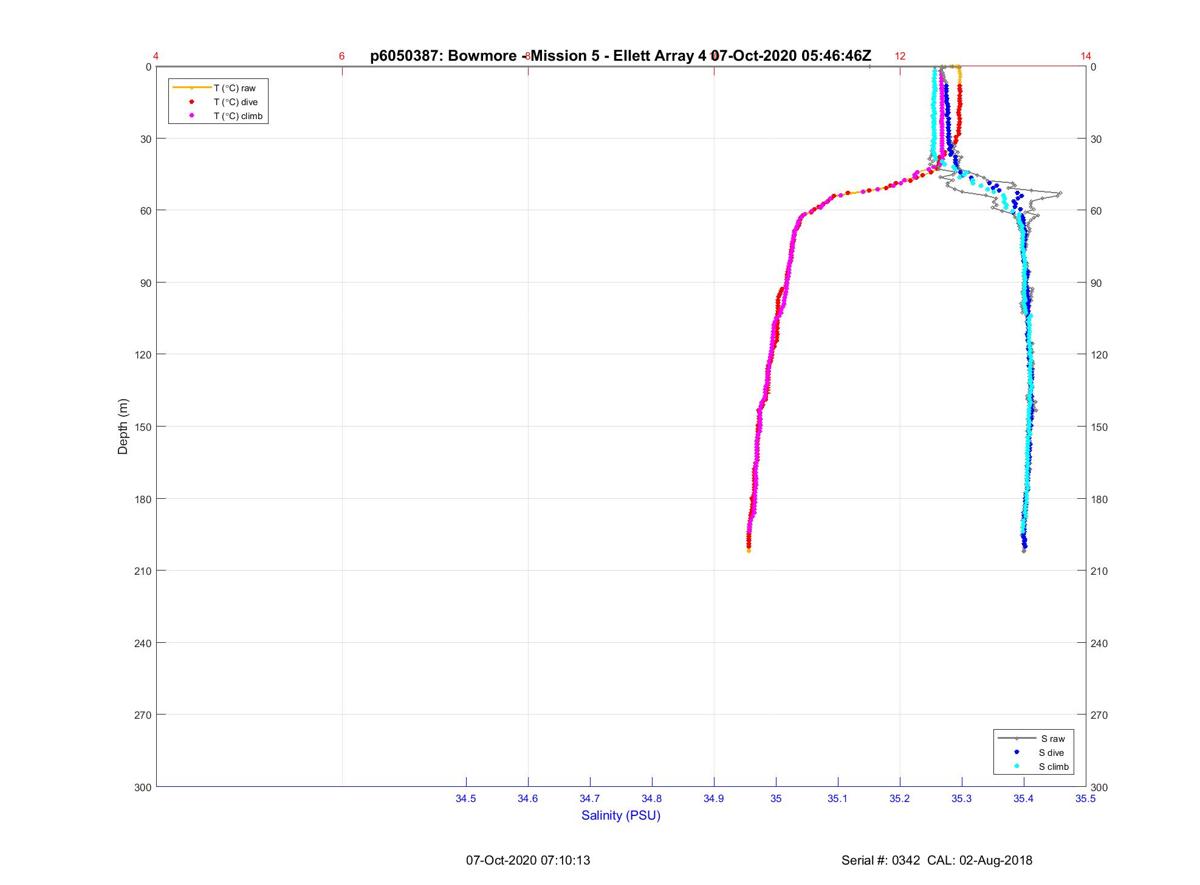The image size is (1200, 885).
Task: Select the 35 salinity tick label
Action: coord(776,799)
